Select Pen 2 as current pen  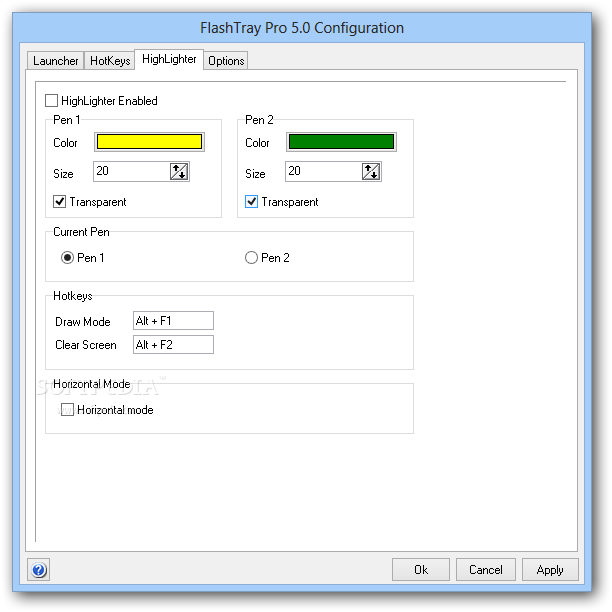pyautogui.click(x=251, y=258)
